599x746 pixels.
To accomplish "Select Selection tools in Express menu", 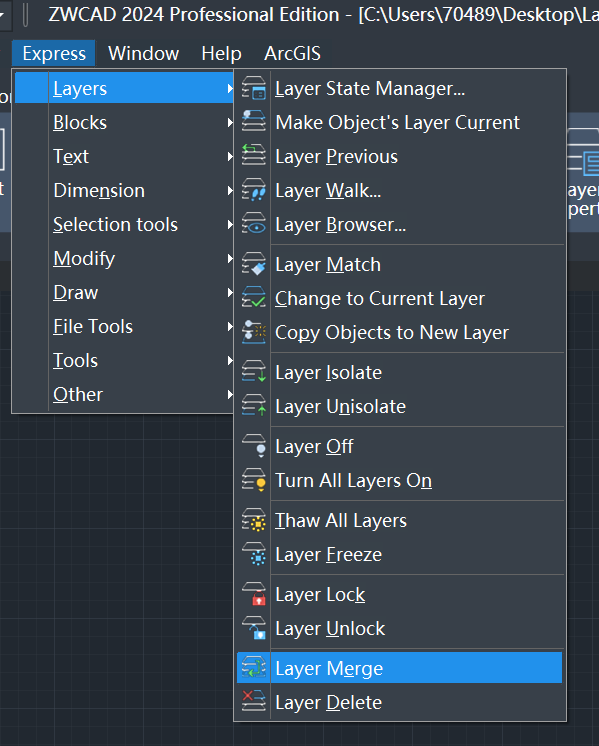I will point(125,225).
